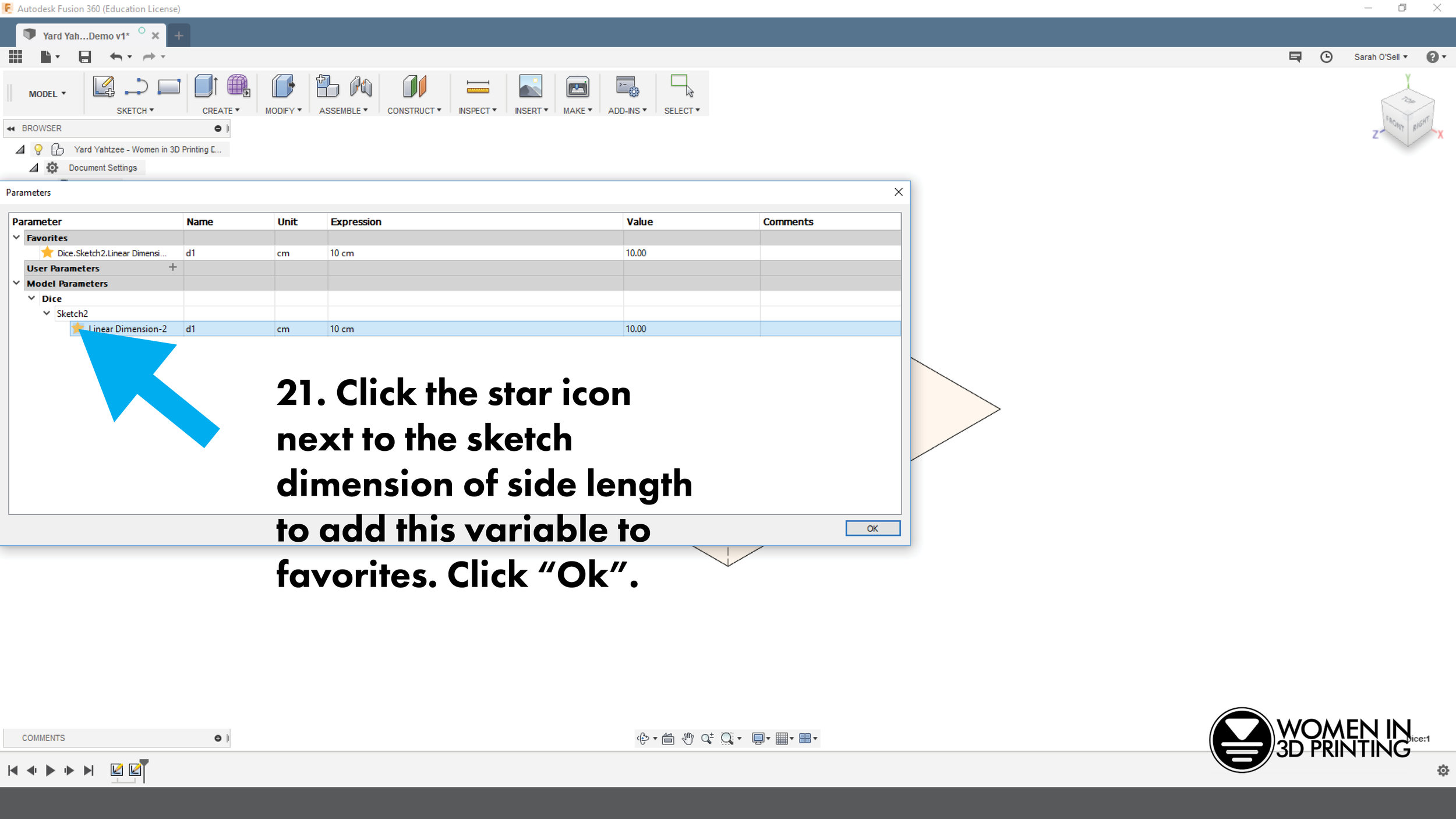The width and height of the screenshot is (1456, 819).
Task: Switch to the Yard Yah...Demo v1 tab
Action: click(86, 36)
